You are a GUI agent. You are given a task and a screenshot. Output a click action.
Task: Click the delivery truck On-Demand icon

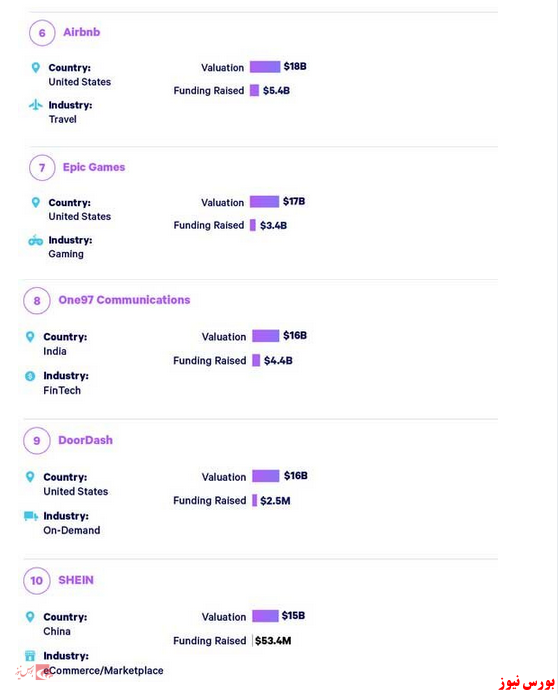tap(31, 516)
